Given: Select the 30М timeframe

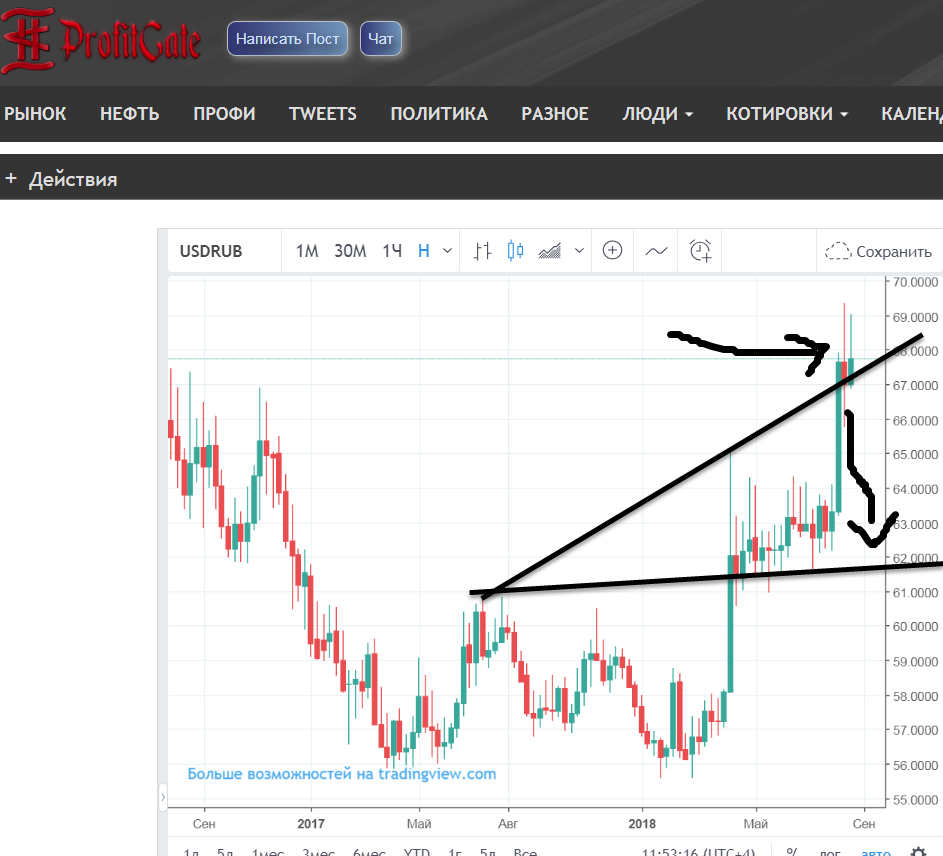Looking at the screenshot, I should pyautogui.click(x=350, y=251).
